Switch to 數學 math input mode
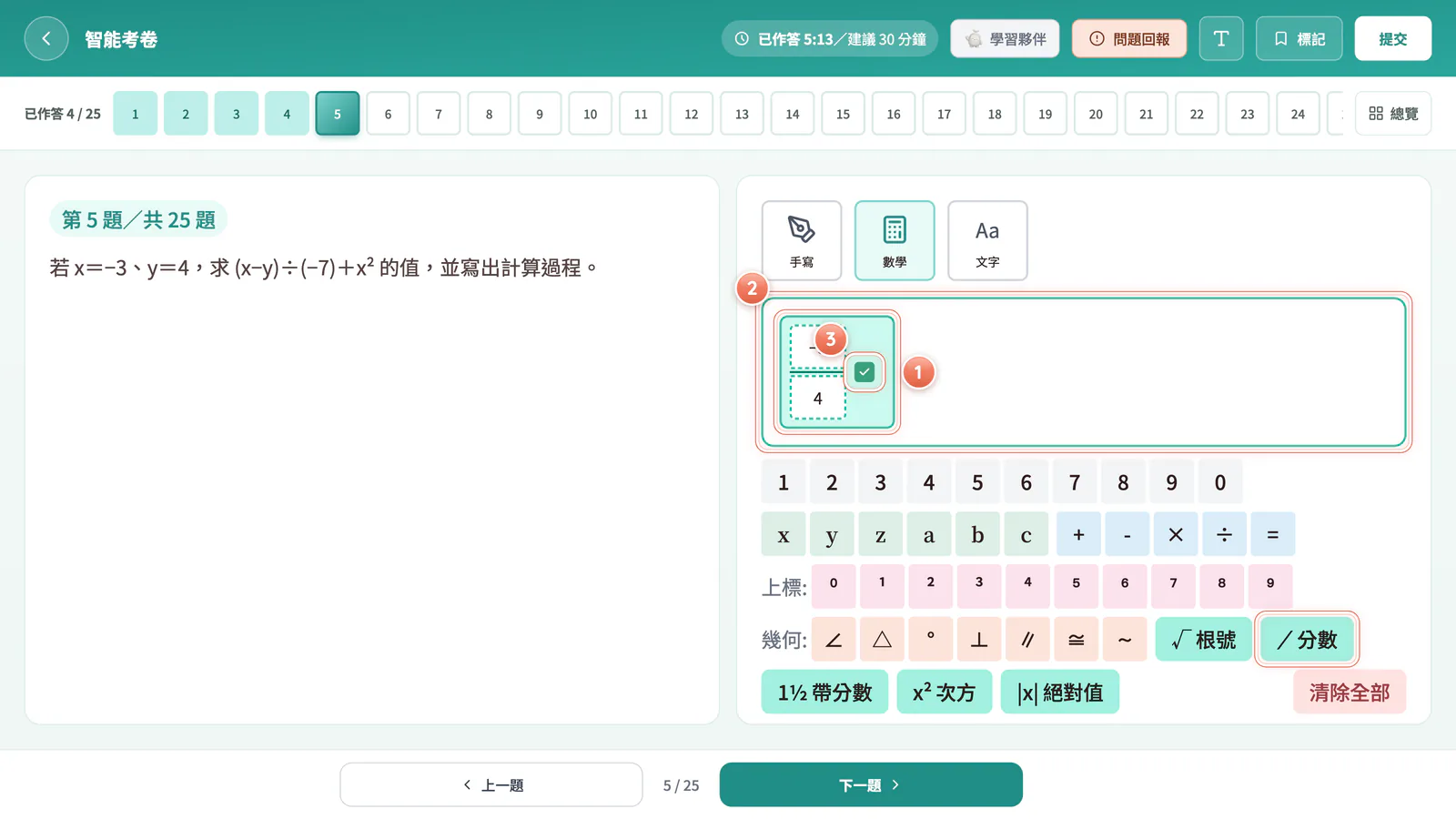This screenshot has width=1456, height=819. coord(895,241)
